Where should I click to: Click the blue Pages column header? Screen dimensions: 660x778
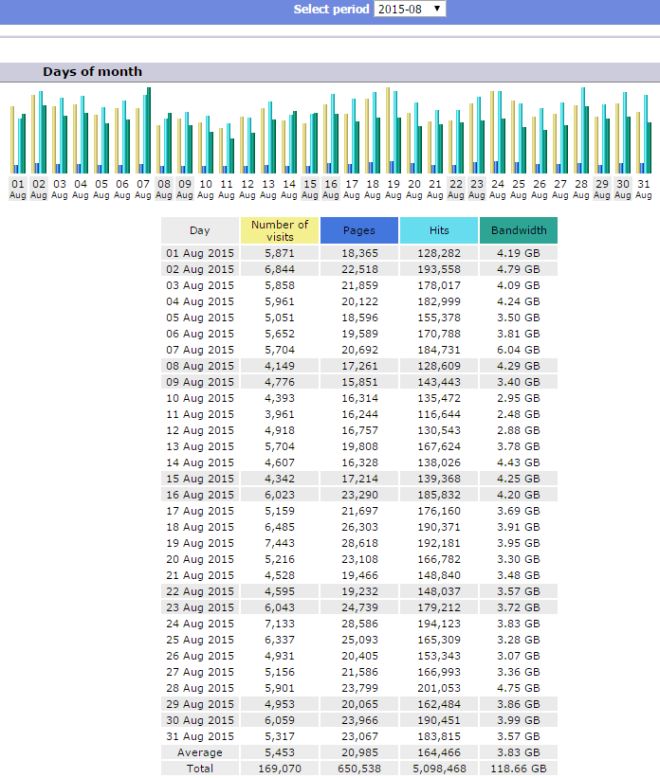[x=359, y=231]
